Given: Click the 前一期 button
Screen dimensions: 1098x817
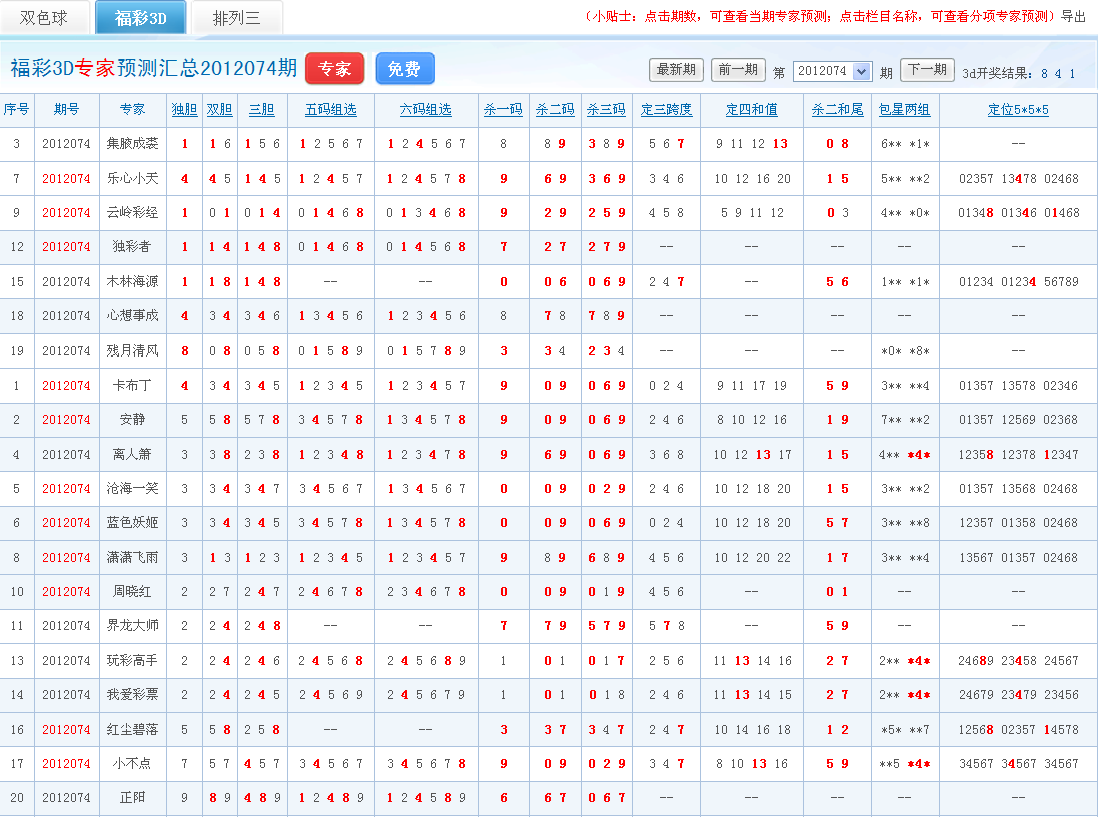Looking at the screenshot, I should pos(738,70).
